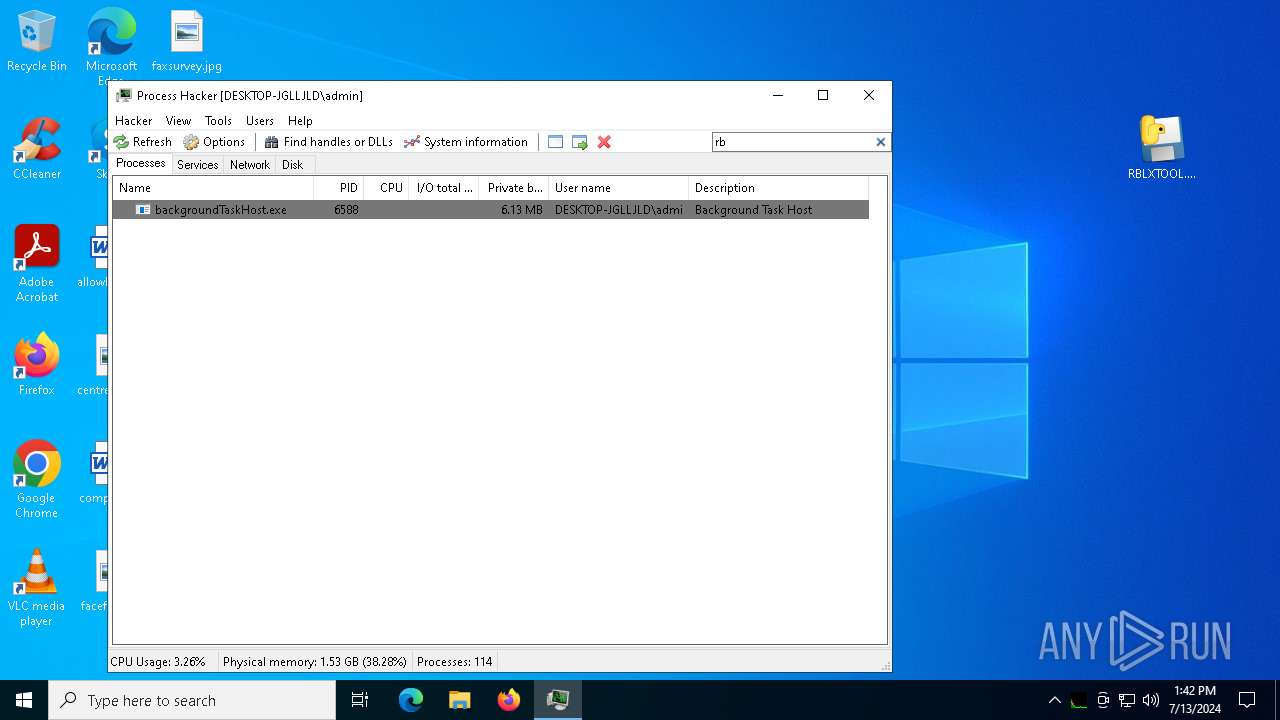Screen dimensions: 1280x720
Task: Click the Process Hacker tray graph icon
Action: point(1079,700)
